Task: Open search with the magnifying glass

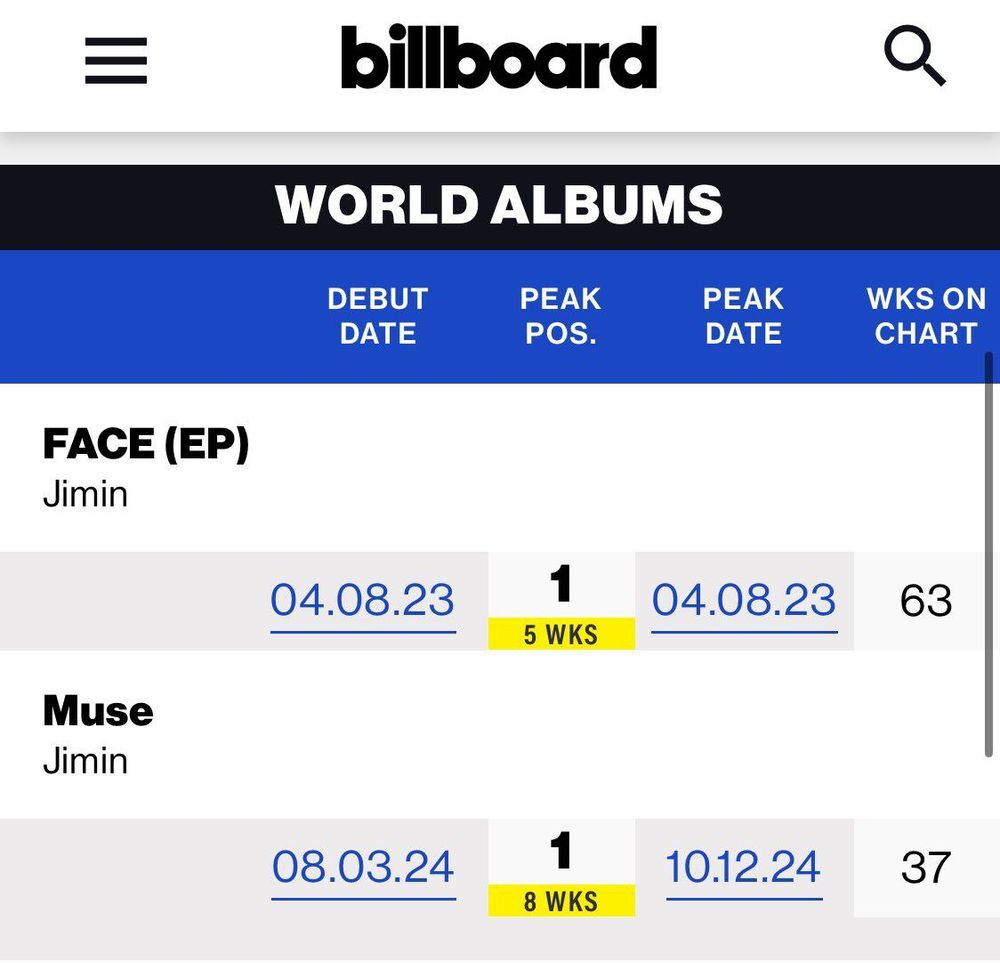Action: [914, 57]
